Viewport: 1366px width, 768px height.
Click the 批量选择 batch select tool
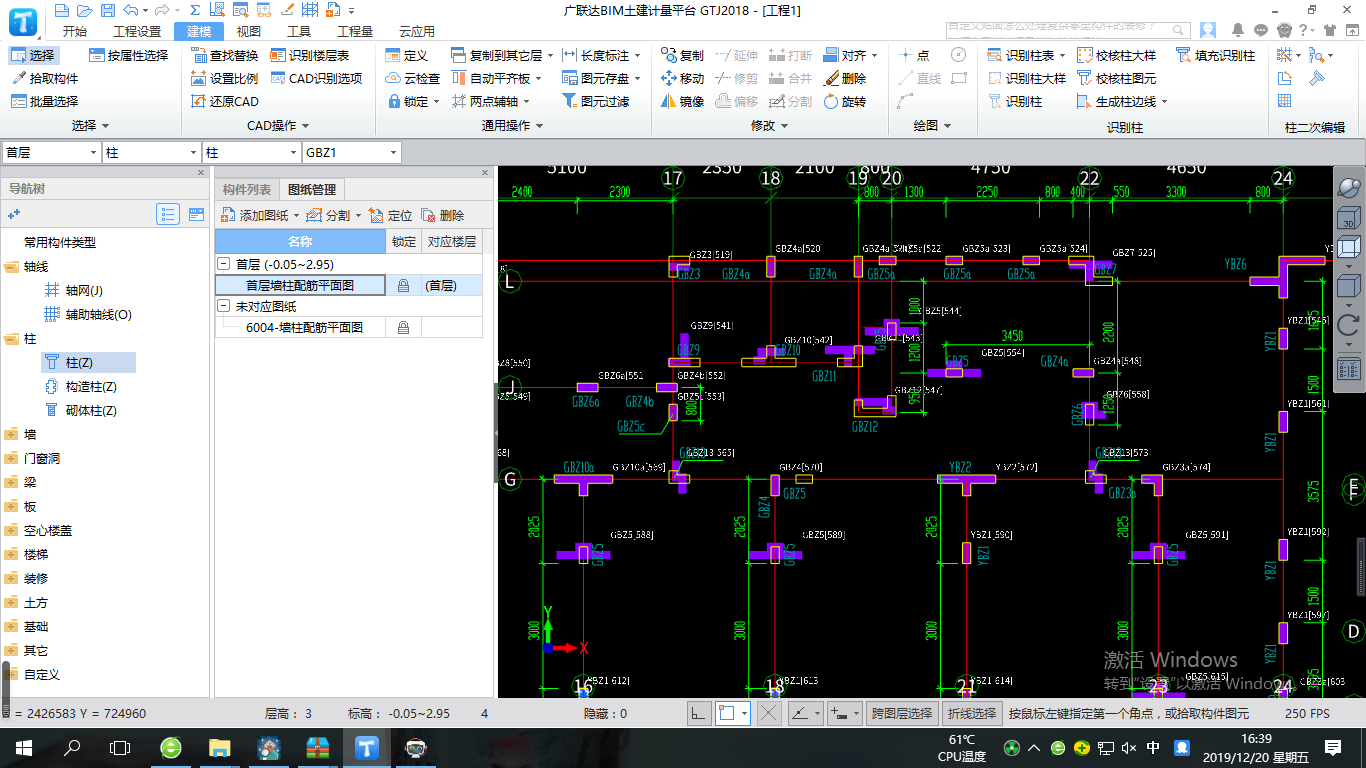44,101
